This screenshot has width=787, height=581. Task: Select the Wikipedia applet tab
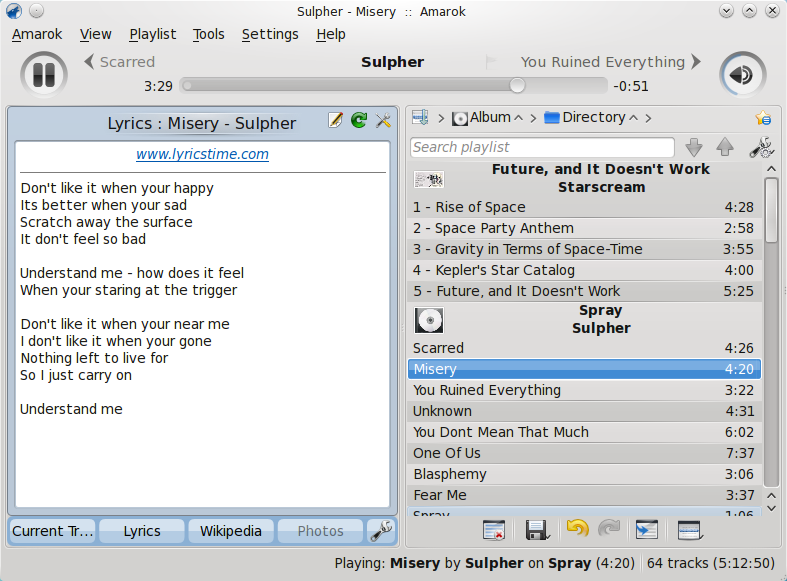(231, 531)
